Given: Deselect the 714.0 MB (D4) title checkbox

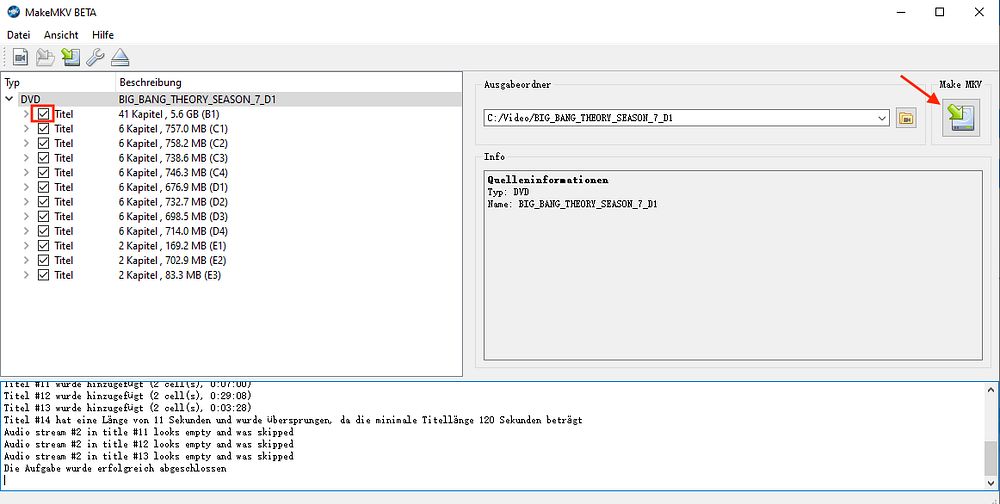Looking at the screenshot, I should tap(43, 232).
